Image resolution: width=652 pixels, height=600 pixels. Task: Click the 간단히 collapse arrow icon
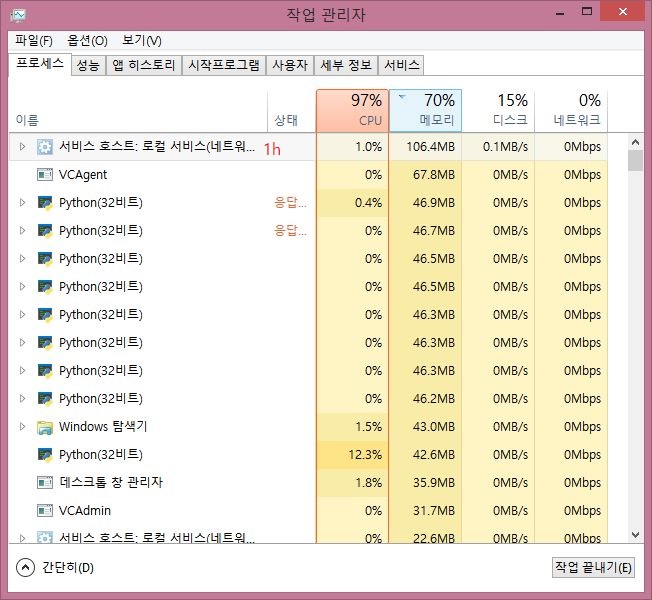click(x=25, y=568)
